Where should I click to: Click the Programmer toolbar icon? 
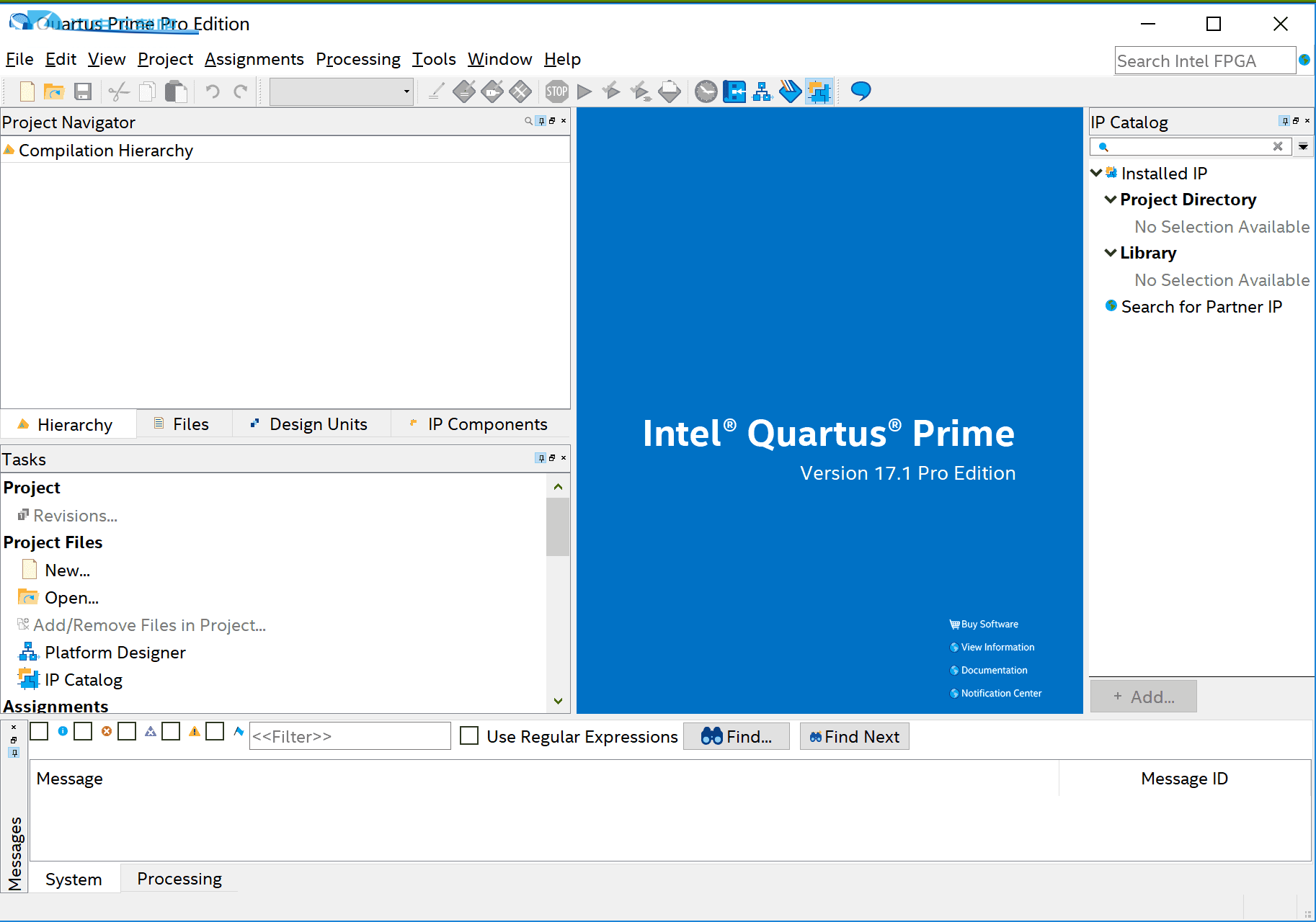(791, 91)
